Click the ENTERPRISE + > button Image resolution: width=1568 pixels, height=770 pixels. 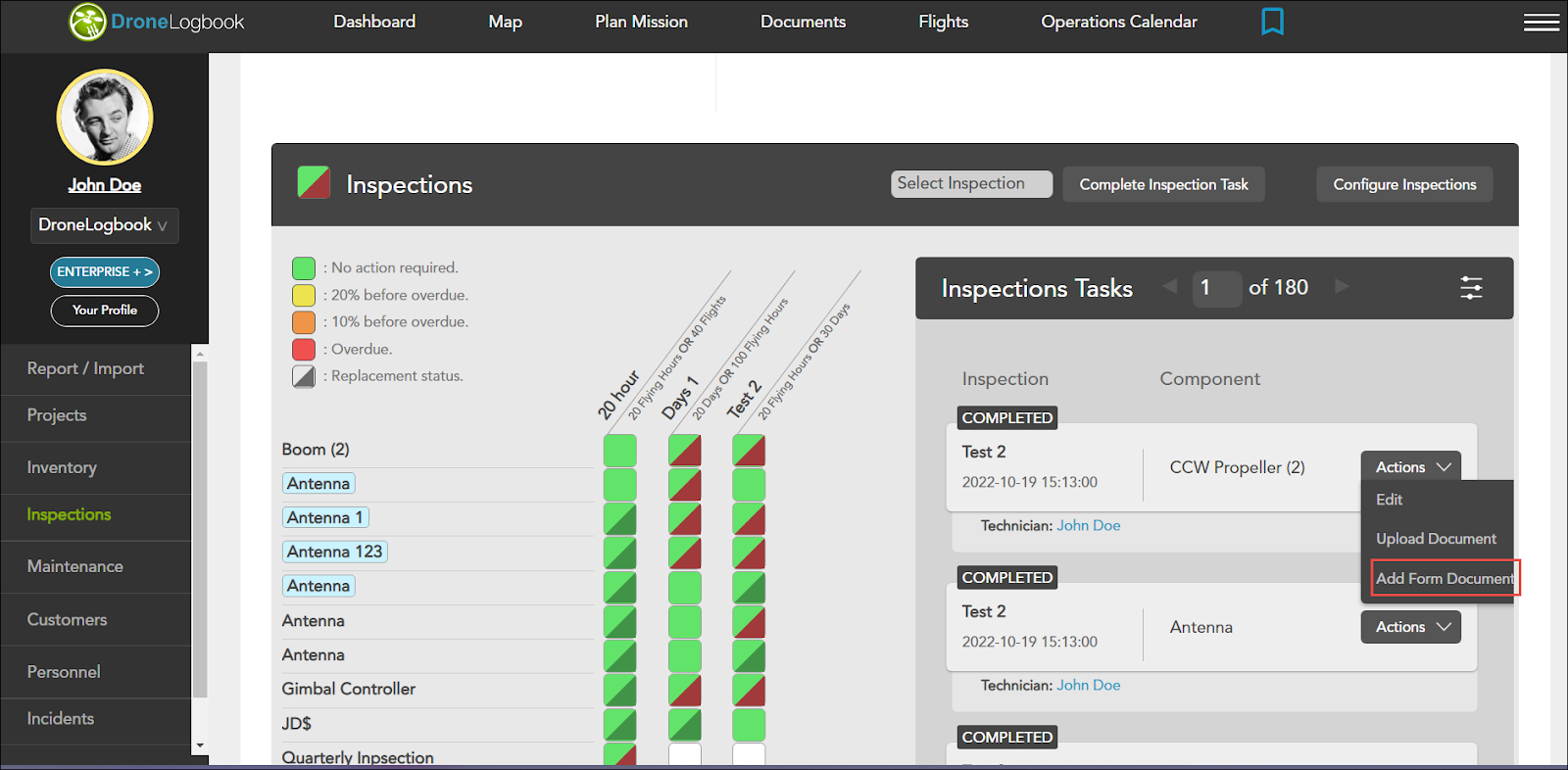coord(105,271)
